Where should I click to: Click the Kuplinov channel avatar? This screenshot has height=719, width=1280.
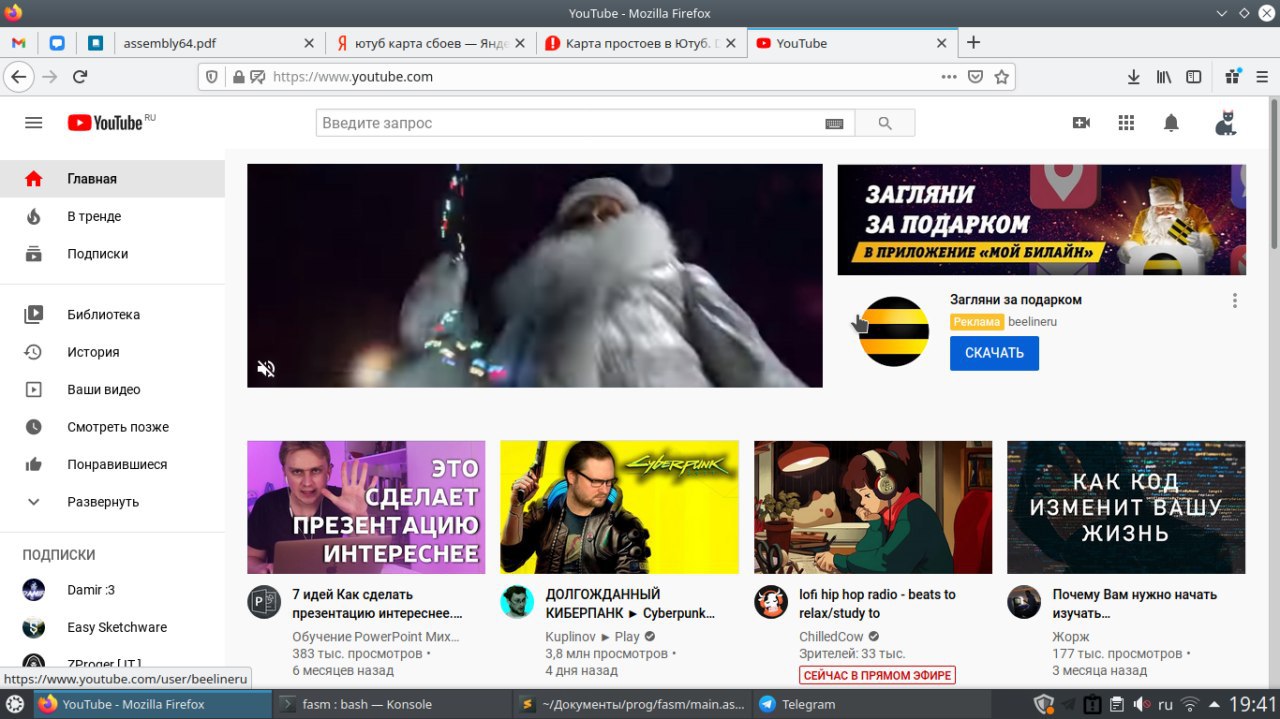517,602
